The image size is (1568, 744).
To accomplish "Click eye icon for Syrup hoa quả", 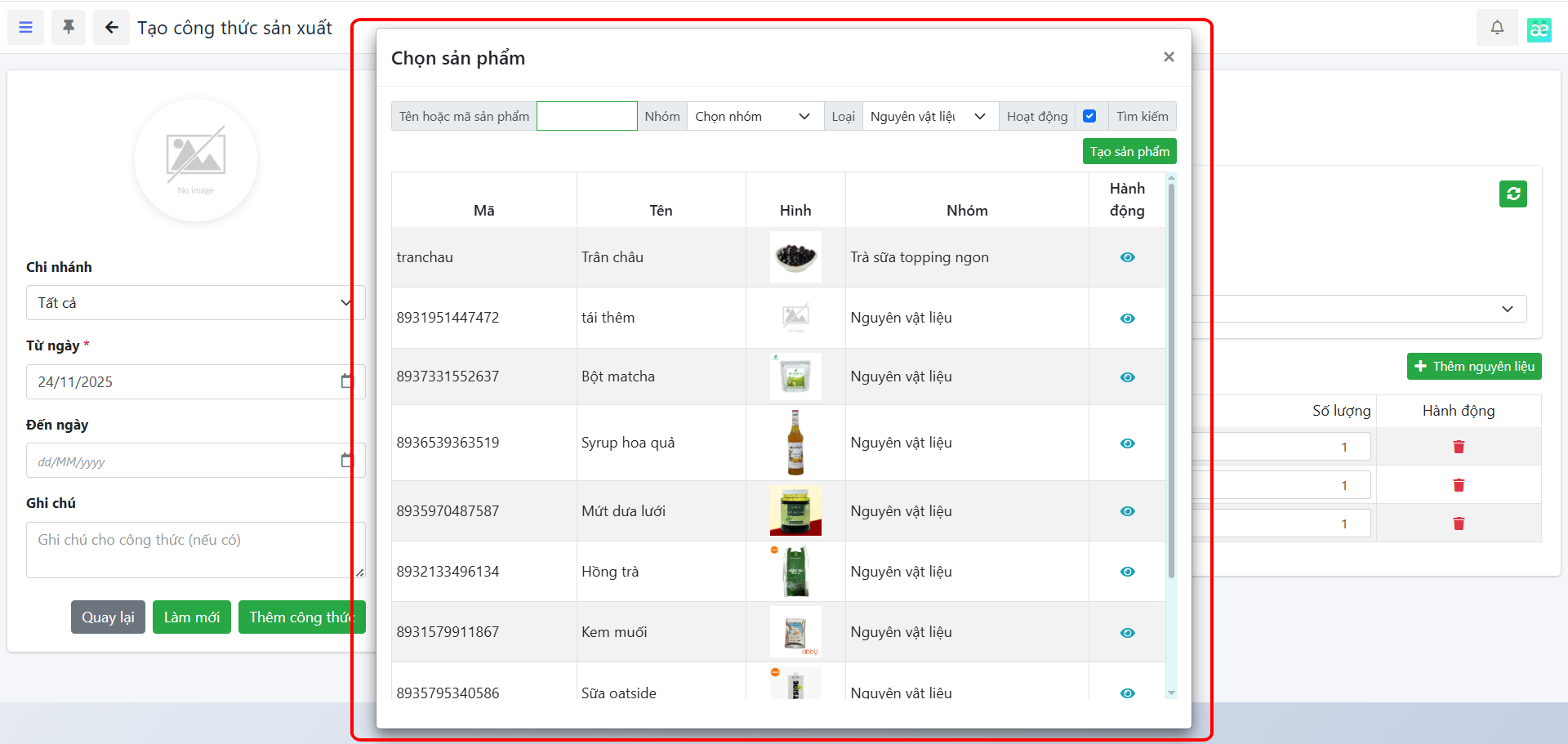I will [x=1127, y=443].
